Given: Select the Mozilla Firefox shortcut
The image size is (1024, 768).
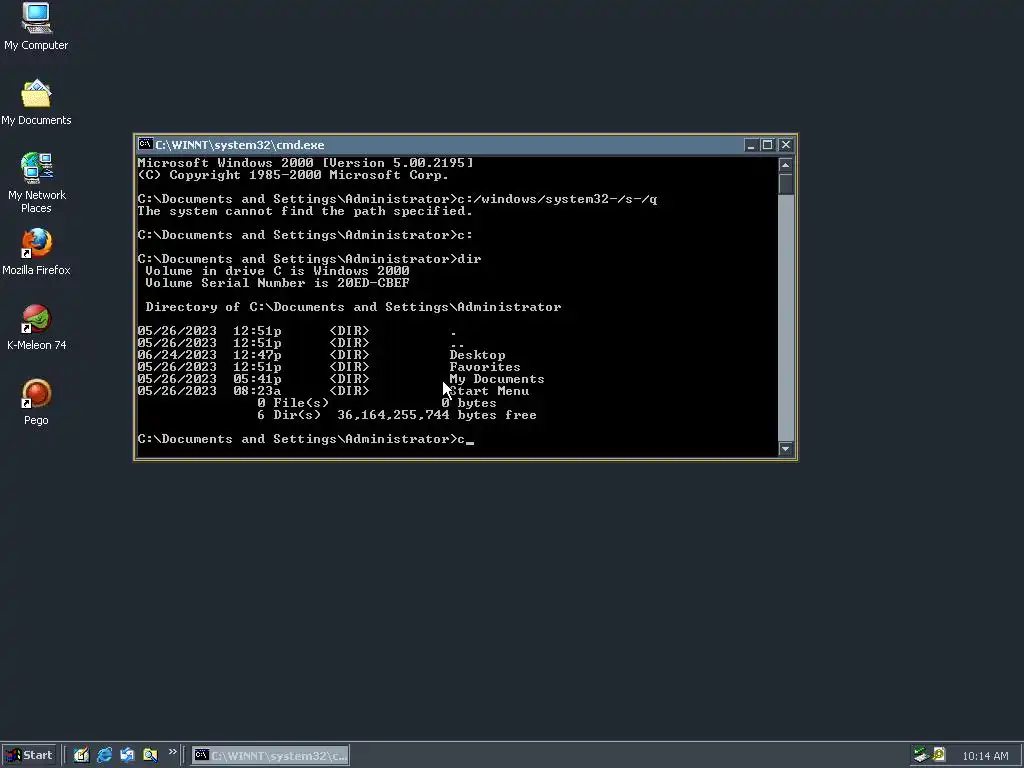Looking at the screenshot, I should [36, 251].
